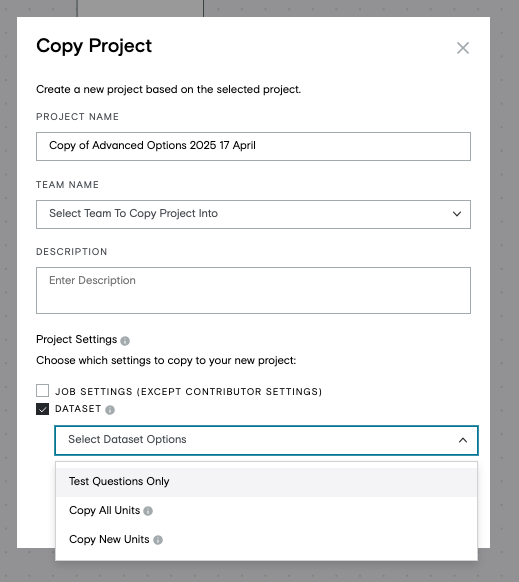
Task: Choose Test Questions Only option
Action: pyautogui.click(x=266, y=482)
